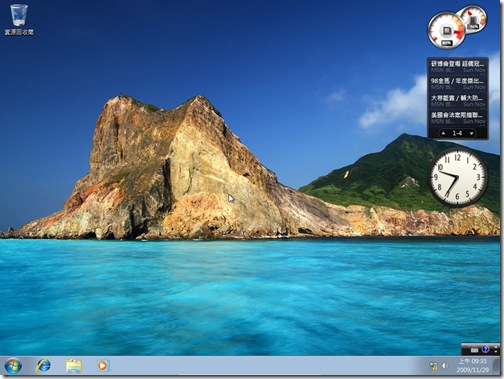Show previous feed headlines with up arrow
Viewport: 504px width, 379px height.
coord(443,133)
